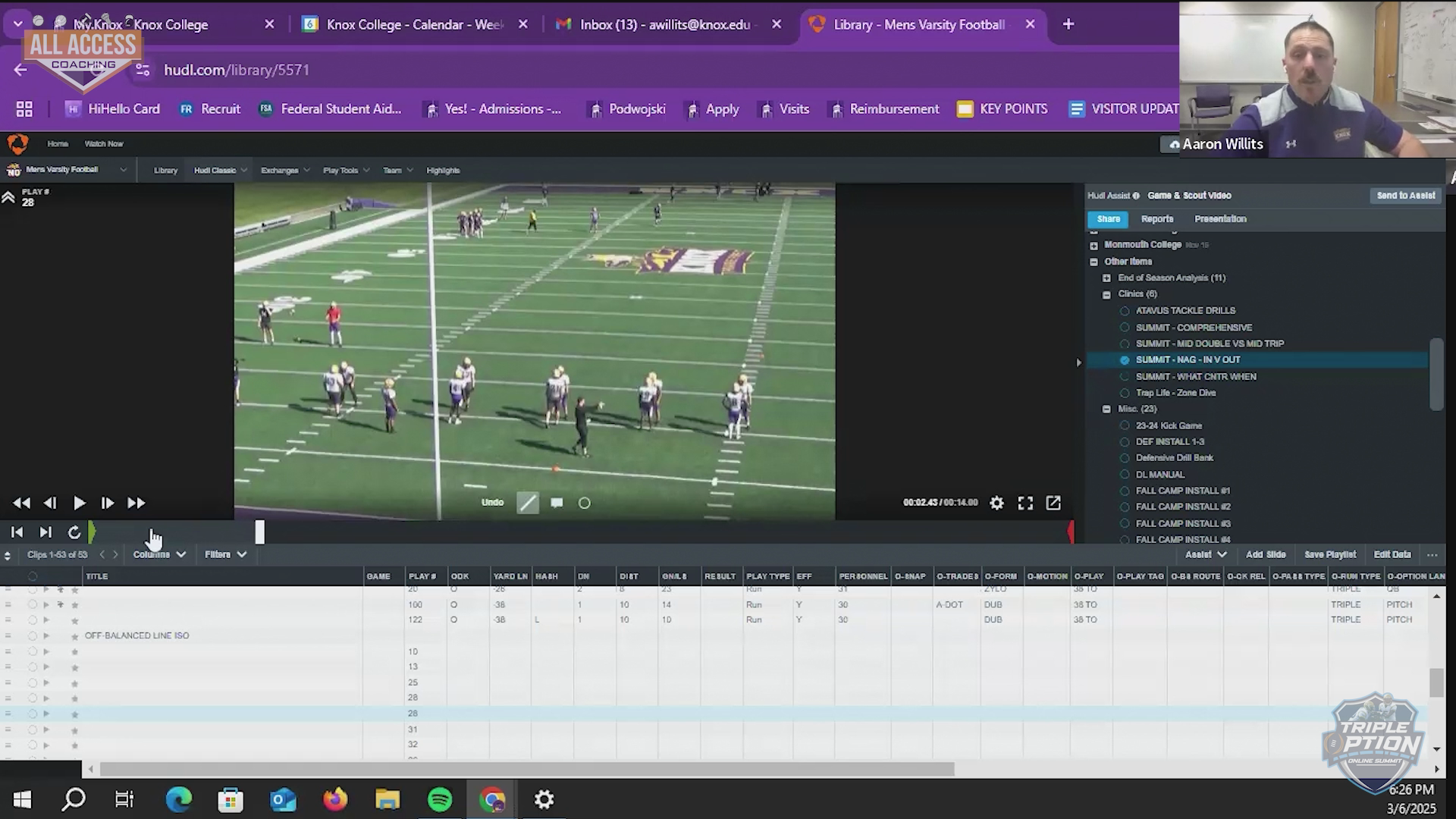Click Share button in library panel
This screenshot has height=819, width=1456.
click(x=1108, y=219)
